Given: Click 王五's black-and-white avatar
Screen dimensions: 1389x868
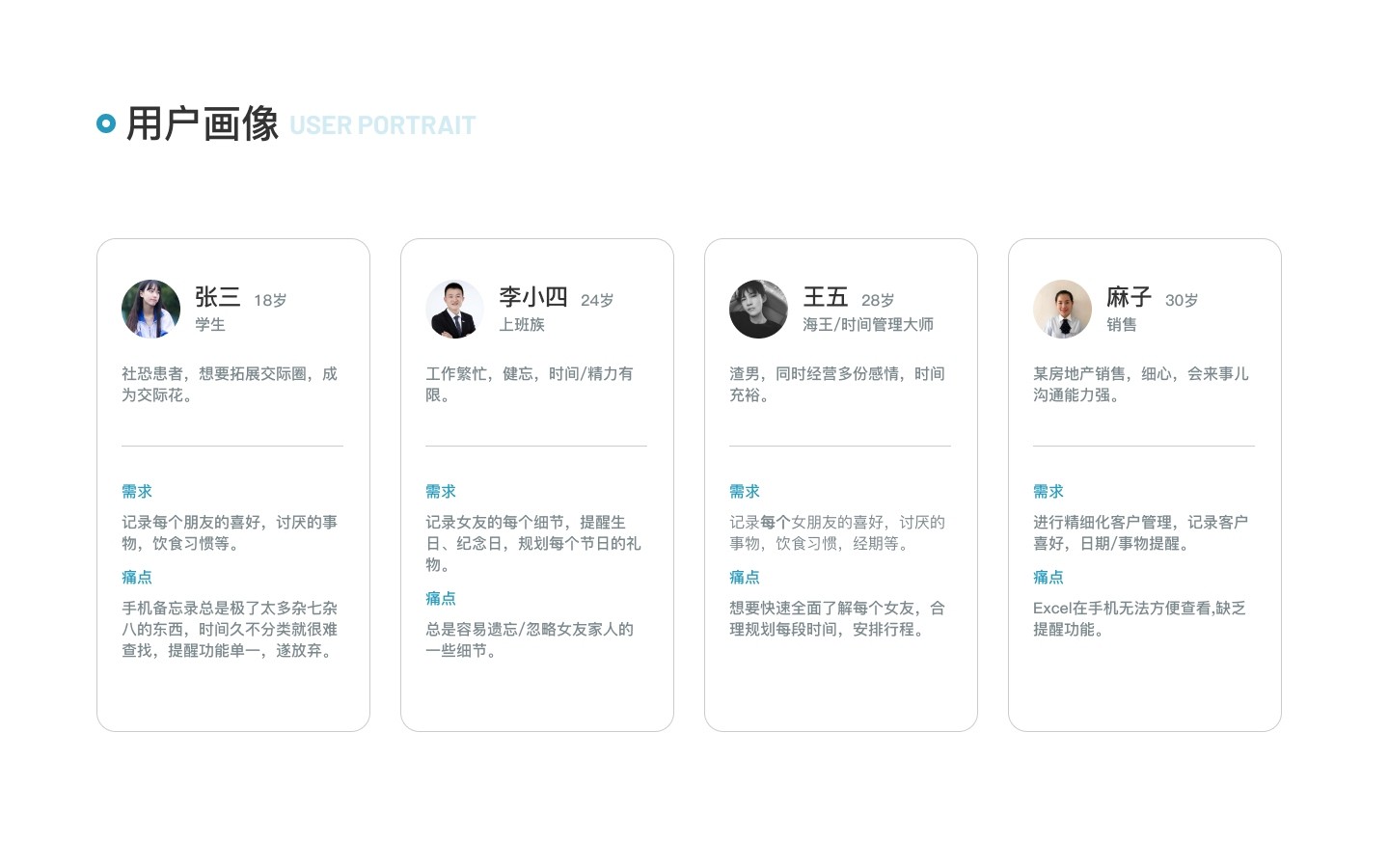Looking at the screenshot, I should [x=758, y=309].
